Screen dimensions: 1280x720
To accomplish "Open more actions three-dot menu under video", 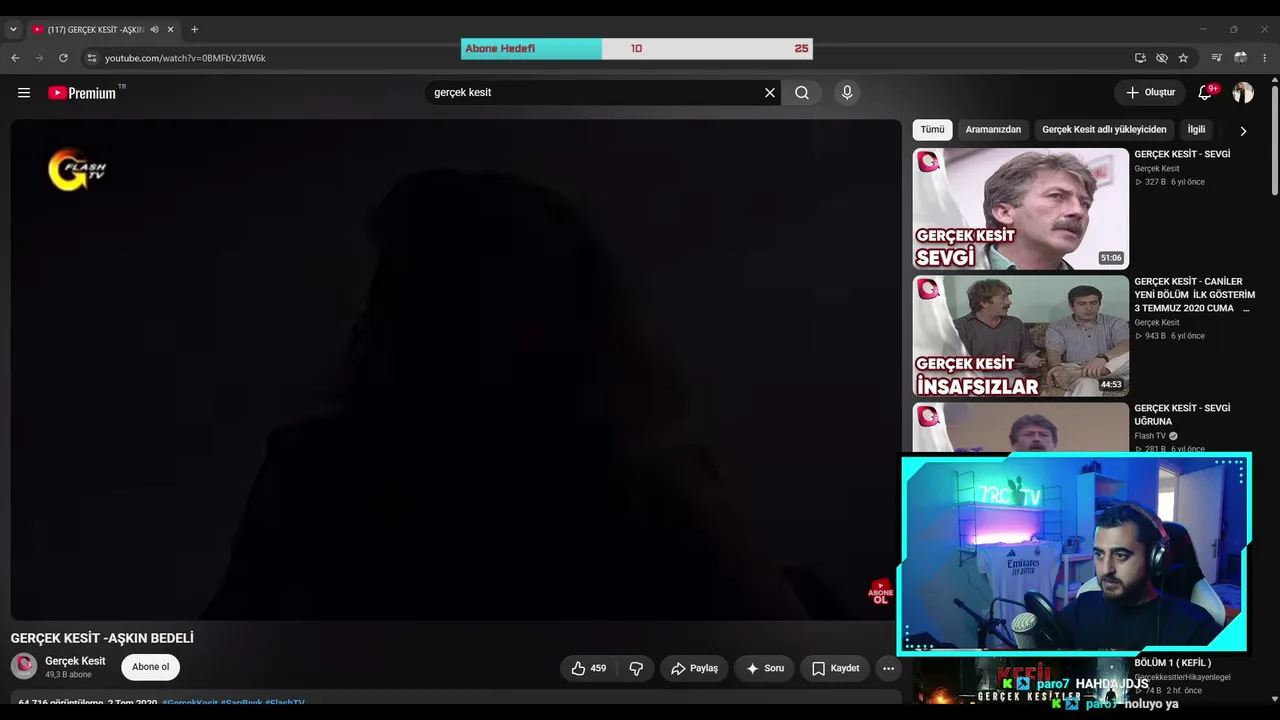I will tap(888, 668).
